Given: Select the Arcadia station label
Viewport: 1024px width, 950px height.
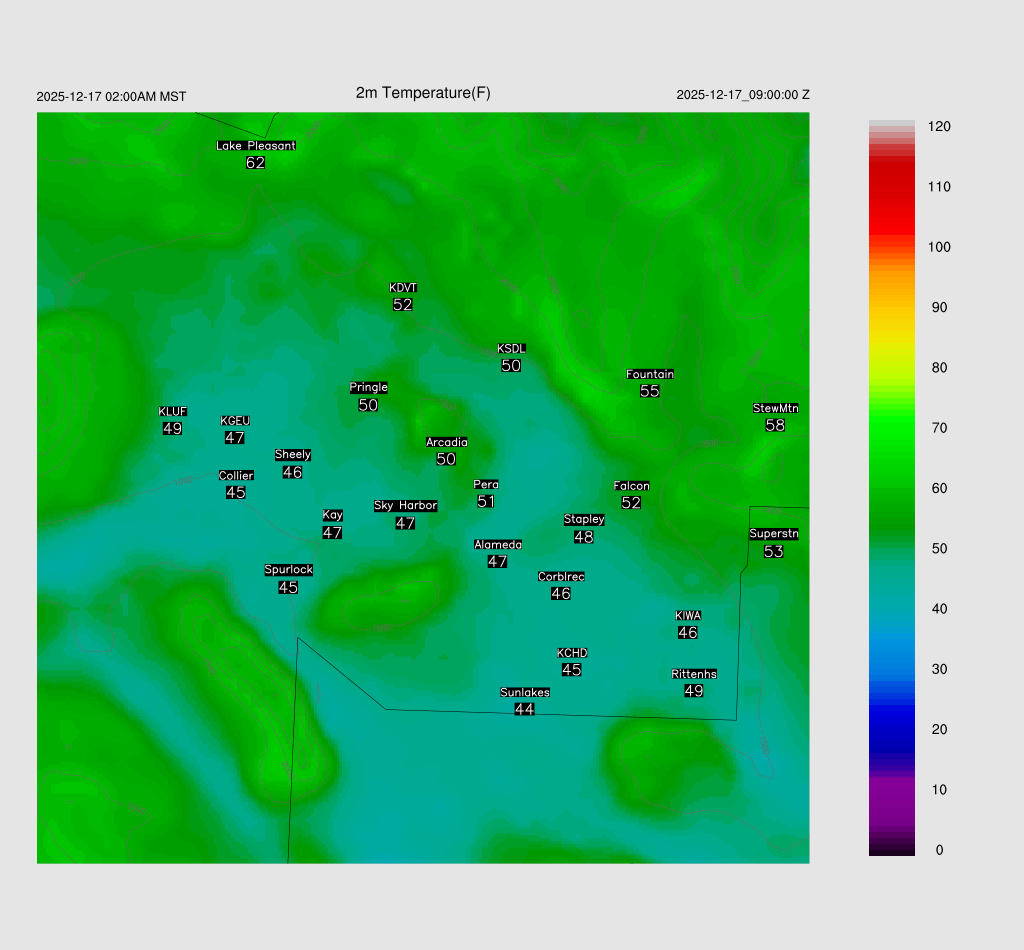Looking at the screenshot, I should (446, 443).
